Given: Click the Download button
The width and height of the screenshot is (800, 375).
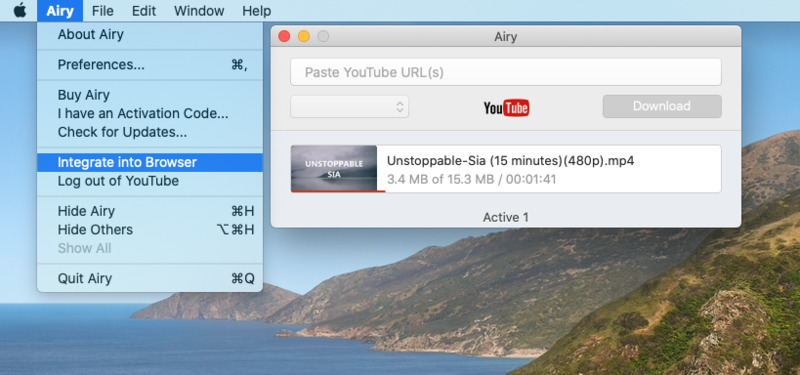Looking at the screenshot, I should tap(662, 106).
